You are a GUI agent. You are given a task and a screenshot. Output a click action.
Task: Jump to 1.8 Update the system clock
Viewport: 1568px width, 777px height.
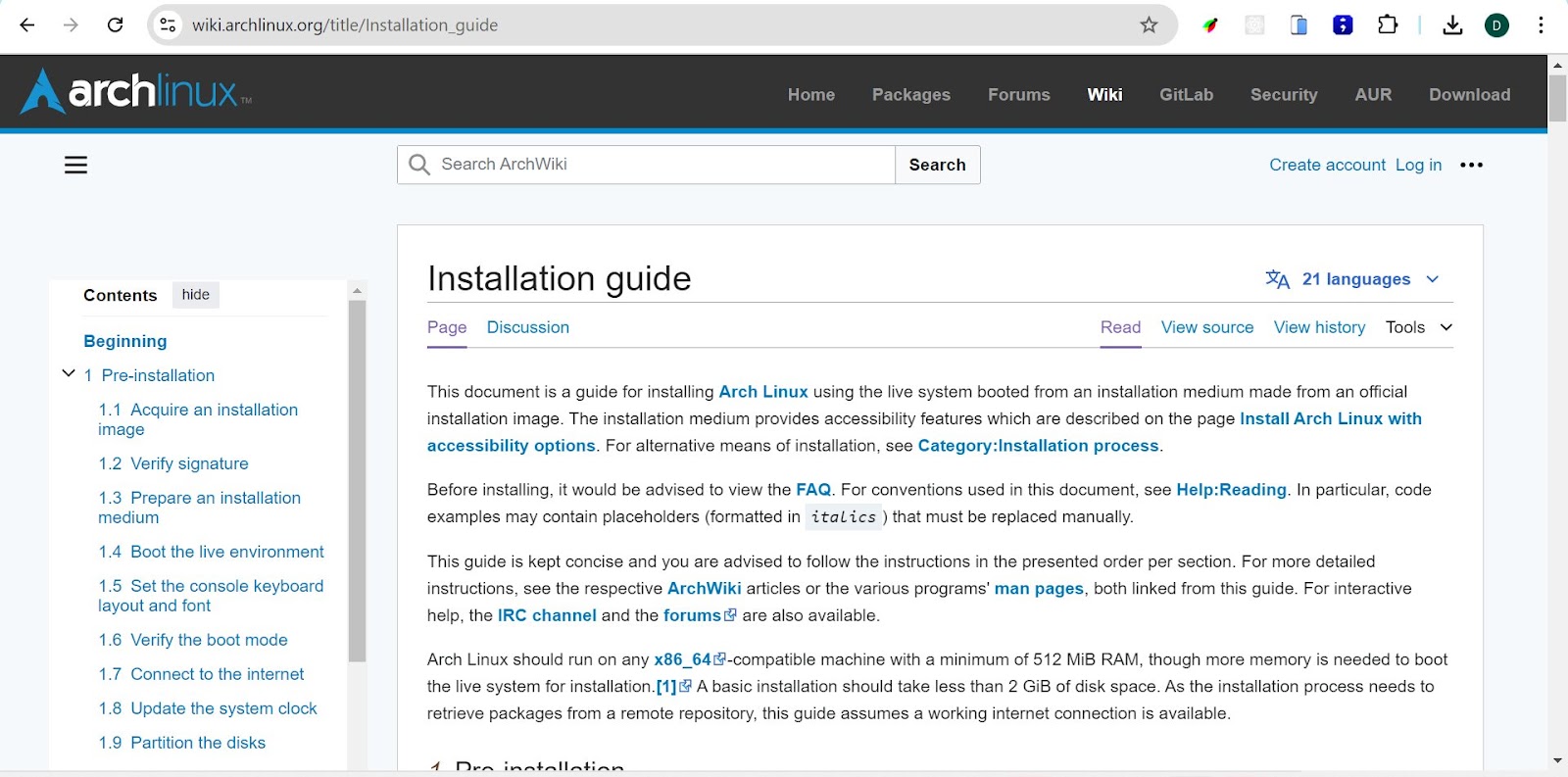tap(208, 708)
